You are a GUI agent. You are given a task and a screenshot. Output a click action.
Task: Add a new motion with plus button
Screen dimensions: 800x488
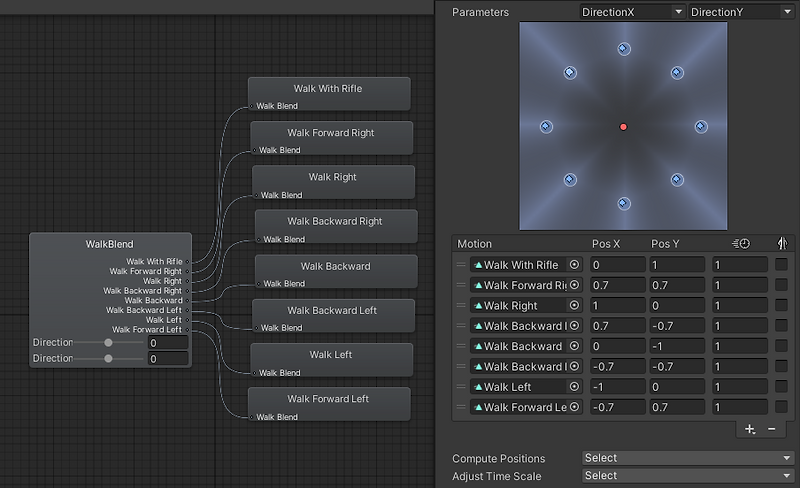point(749,429)
